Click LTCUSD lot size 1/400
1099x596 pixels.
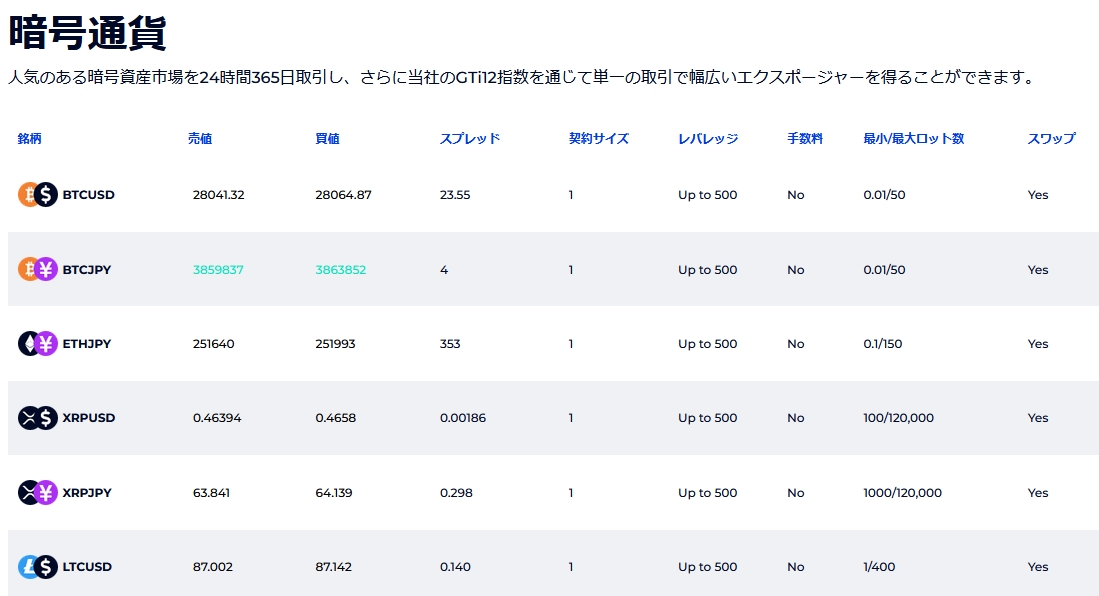880,567
